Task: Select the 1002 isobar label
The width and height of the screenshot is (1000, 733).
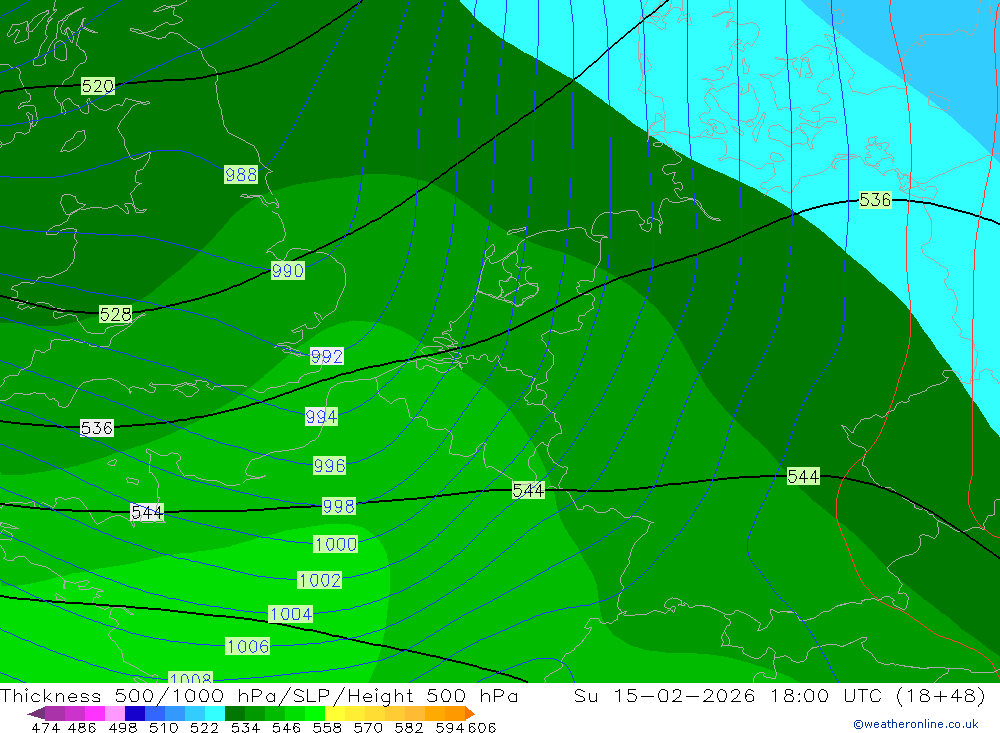Action: click(320, 581)
